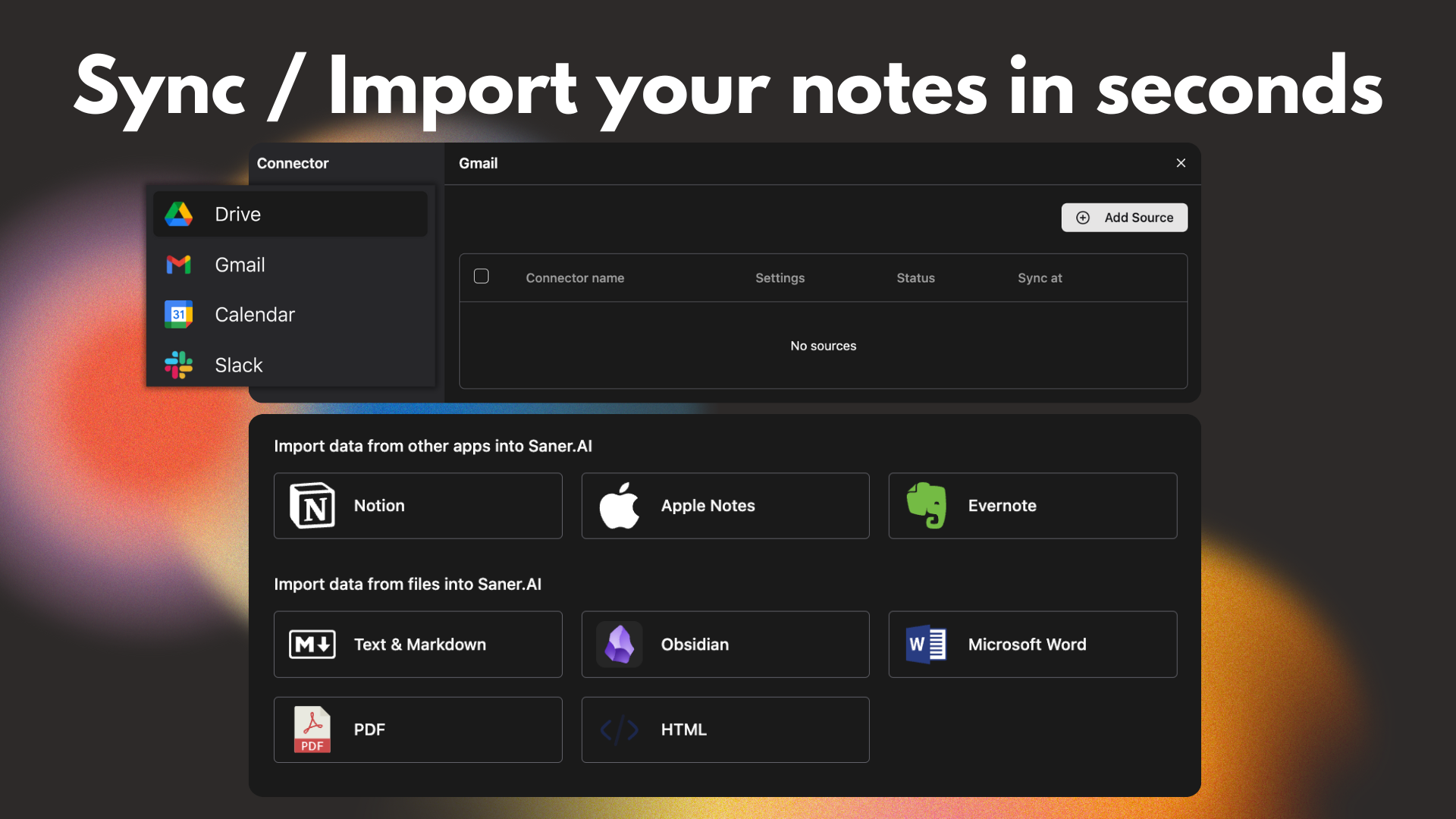The height and width of the screenshot is (819, 1456).
Task: Click the Status column header
Action: (x=915, y=278)
